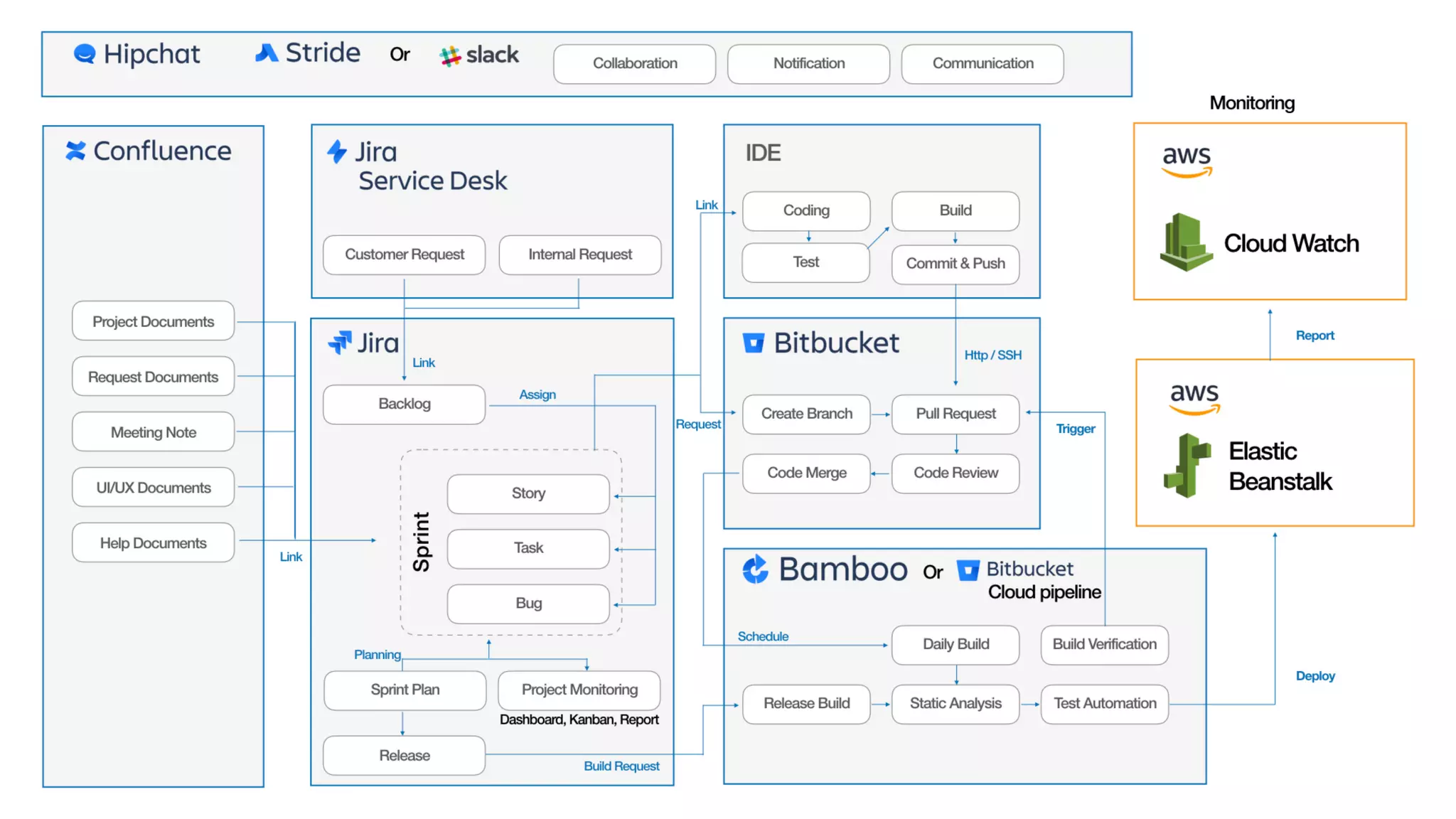Select the Story item in Sprint
1456x819 pixels.
coord(528,493)
